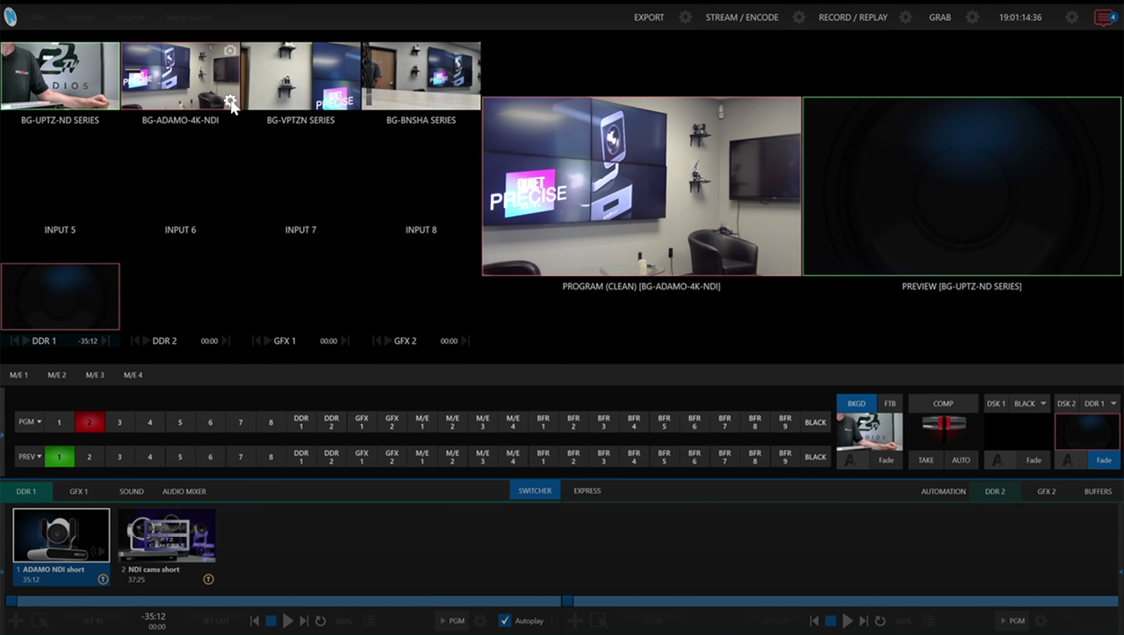Open the notifications icon in top bar
The width and height of the screenshot is (1124, 635).
(x=1104, y=18)
